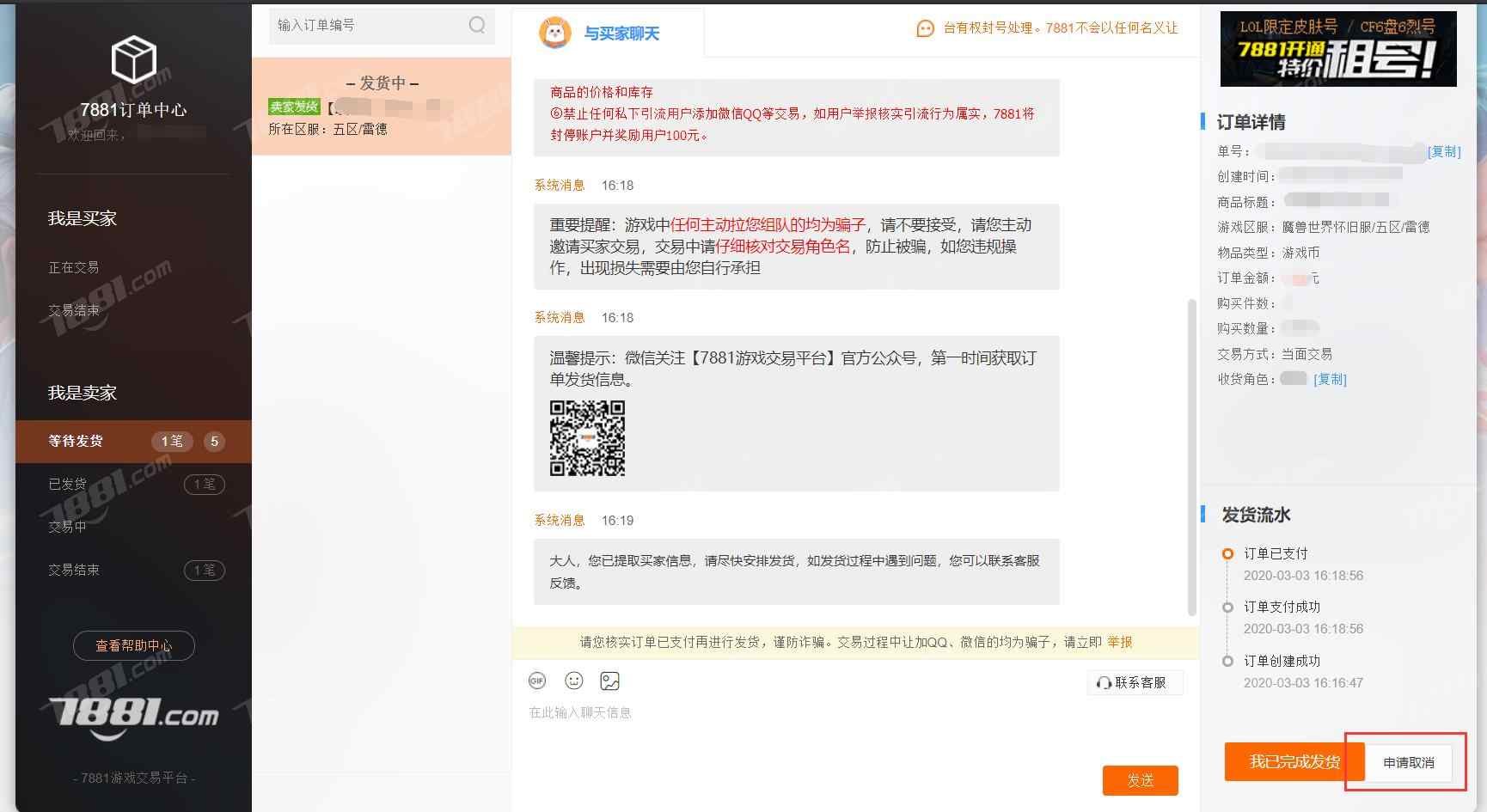Click the 查看帮助中心 button
The width and height of the screenshot is (1487, 812).
pyautogui.click(x=133, y=645)
